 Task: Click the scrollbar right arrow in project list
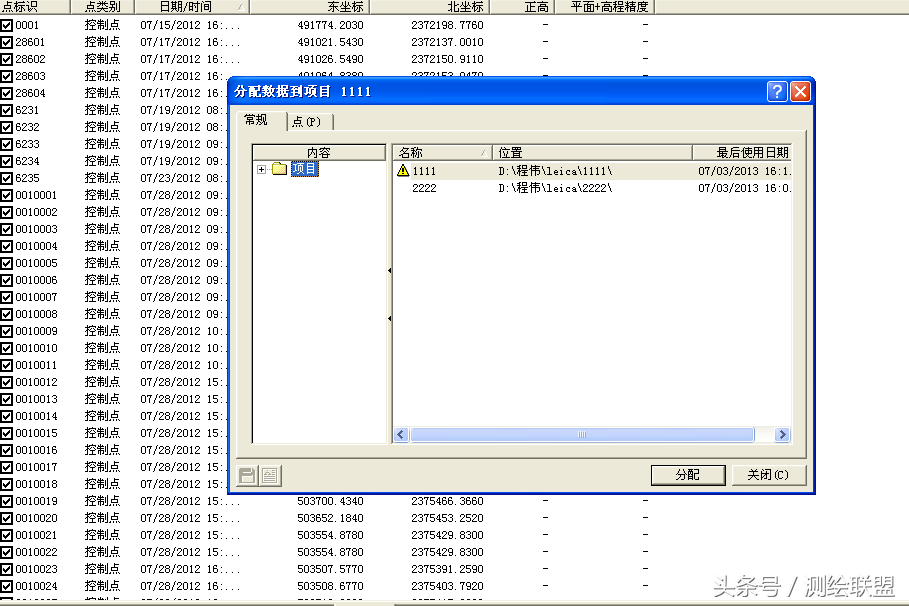(782, 435)
